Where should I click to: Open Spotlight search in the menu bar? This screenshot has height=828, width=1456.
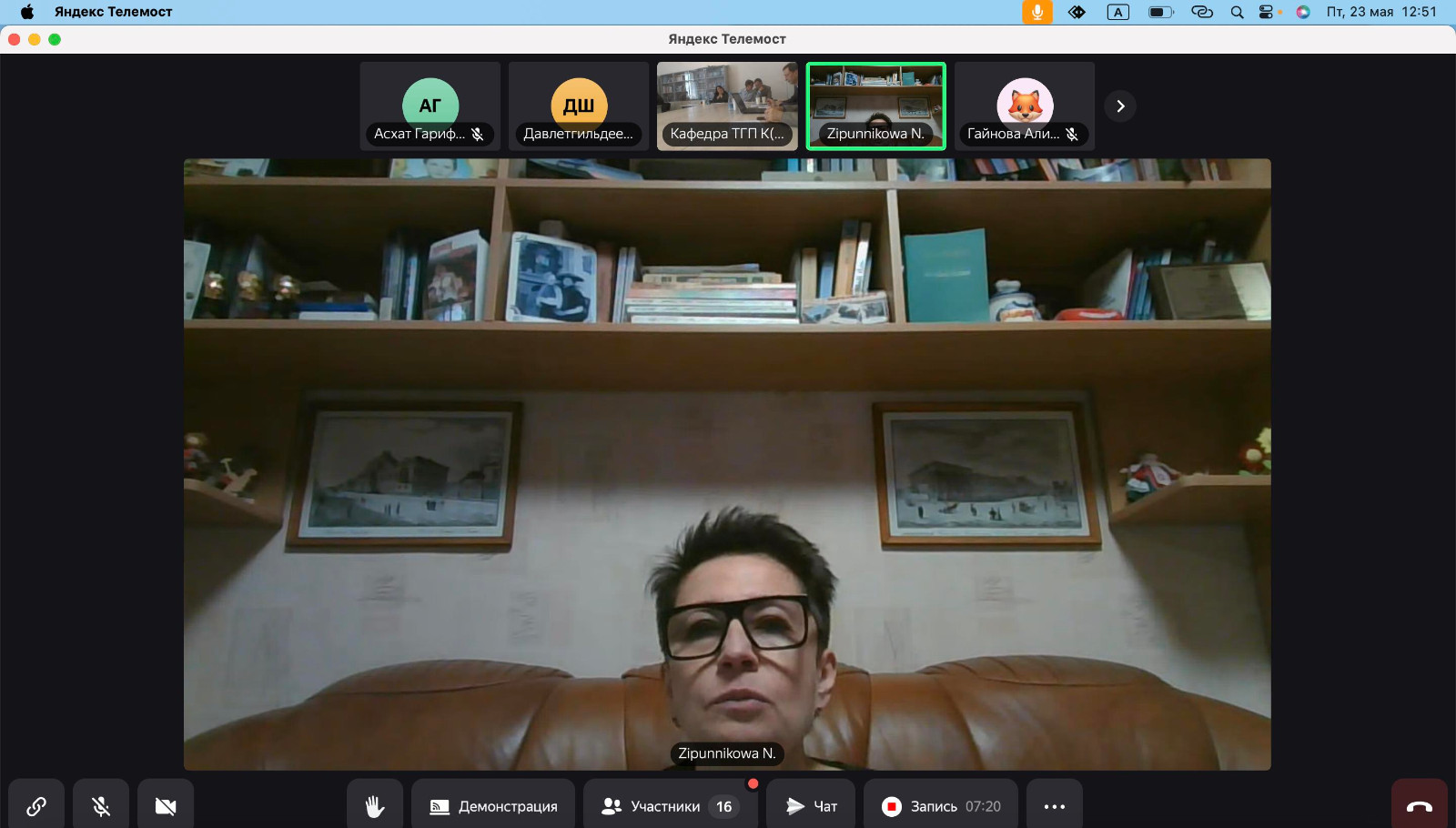pos(1237,12)
